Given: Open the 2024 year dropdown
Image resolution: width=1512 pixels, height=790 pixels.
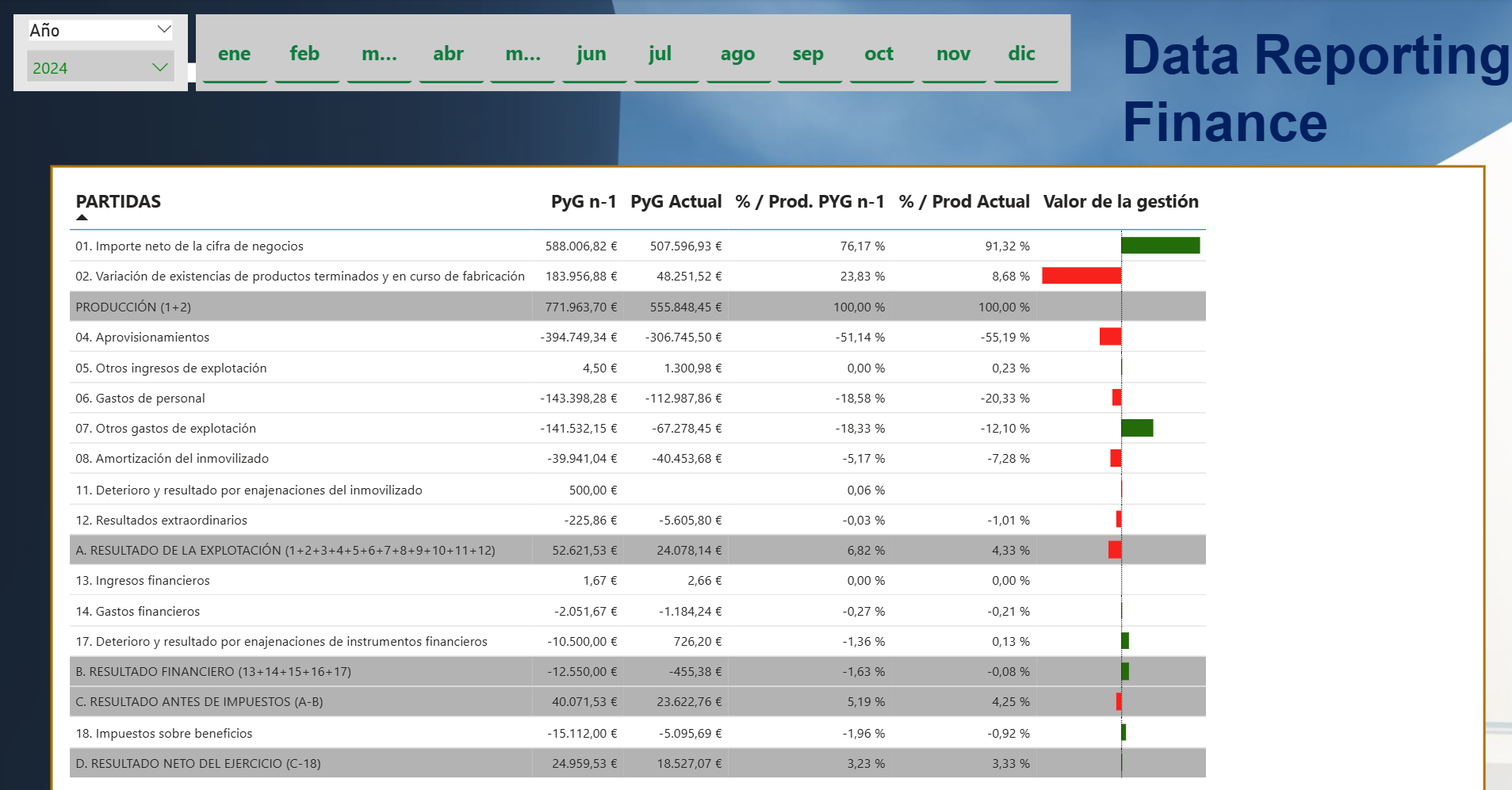Looking at the screenshot, I should pyautogui.click(x=100, y=67).
